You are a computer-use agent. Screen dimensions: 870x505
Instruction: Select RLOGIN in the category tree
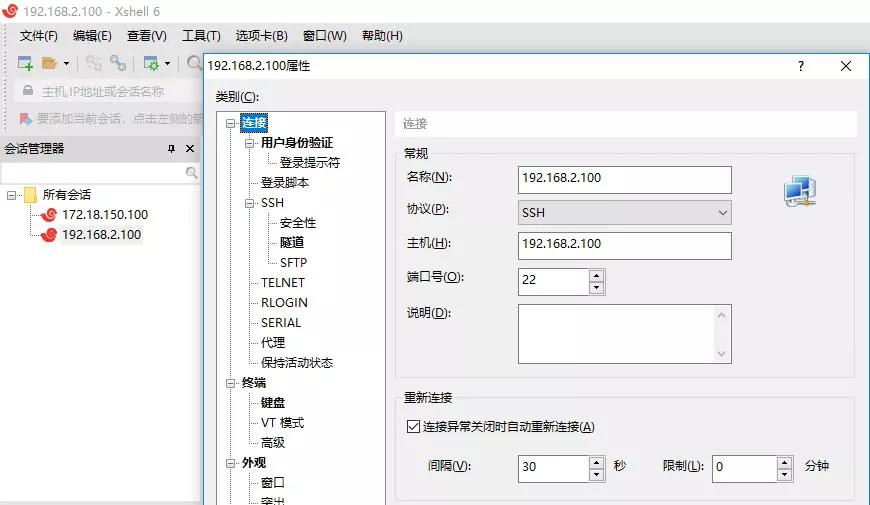click(x=284, y=303)
